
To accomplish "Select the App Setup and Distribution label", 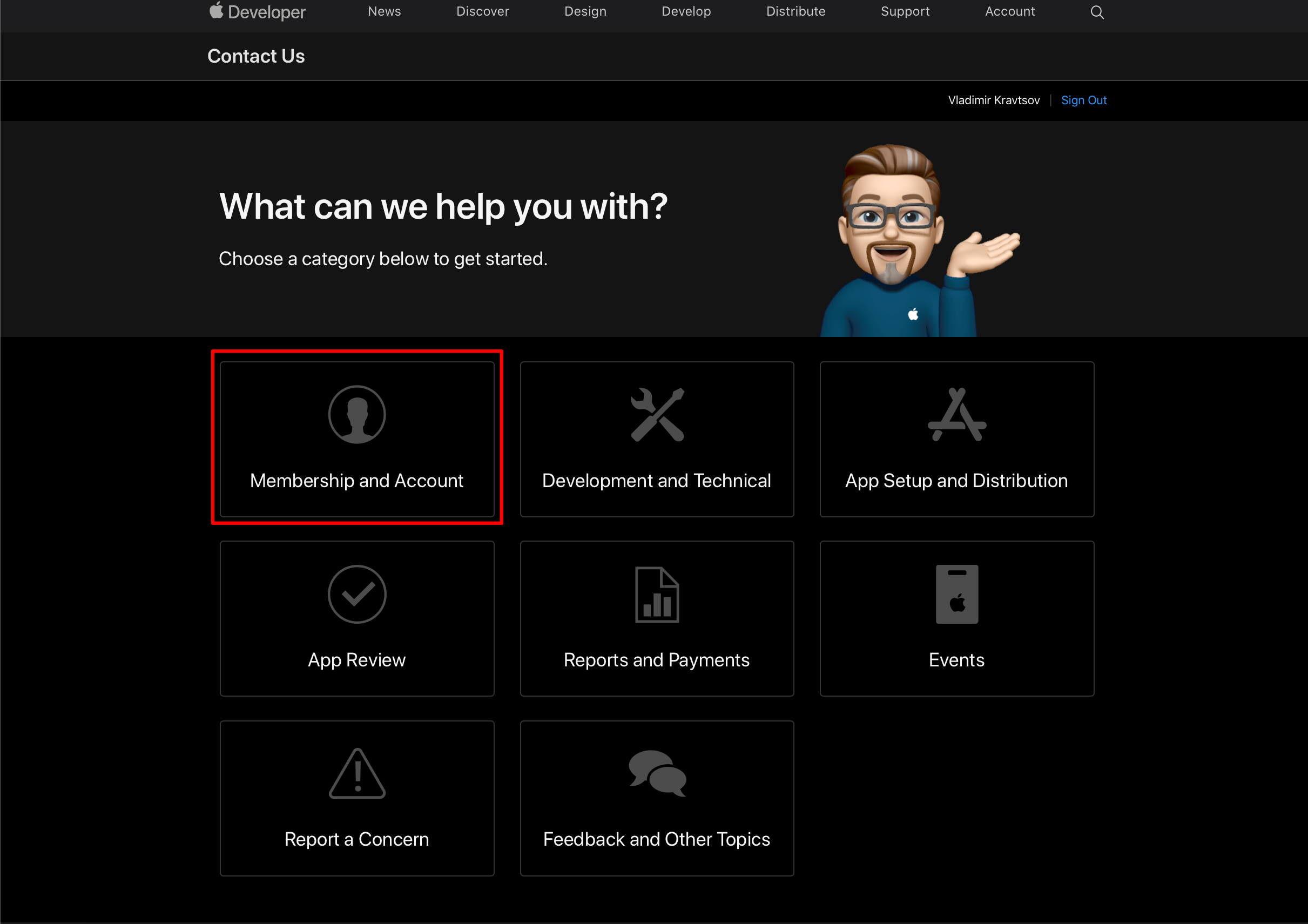I will [956, 481].
